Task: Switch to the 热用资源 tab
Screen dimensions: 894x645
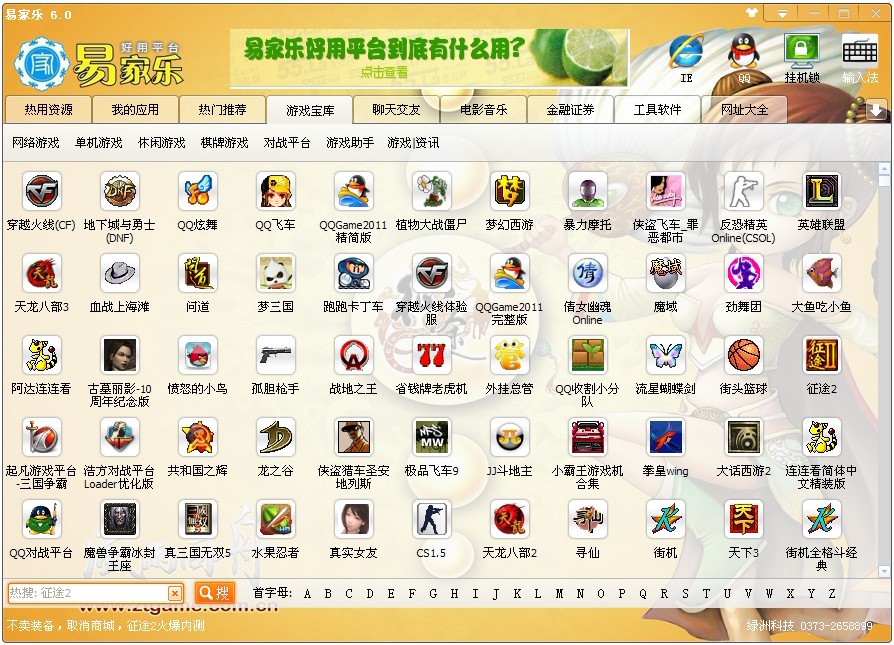Action: (48, 109)
